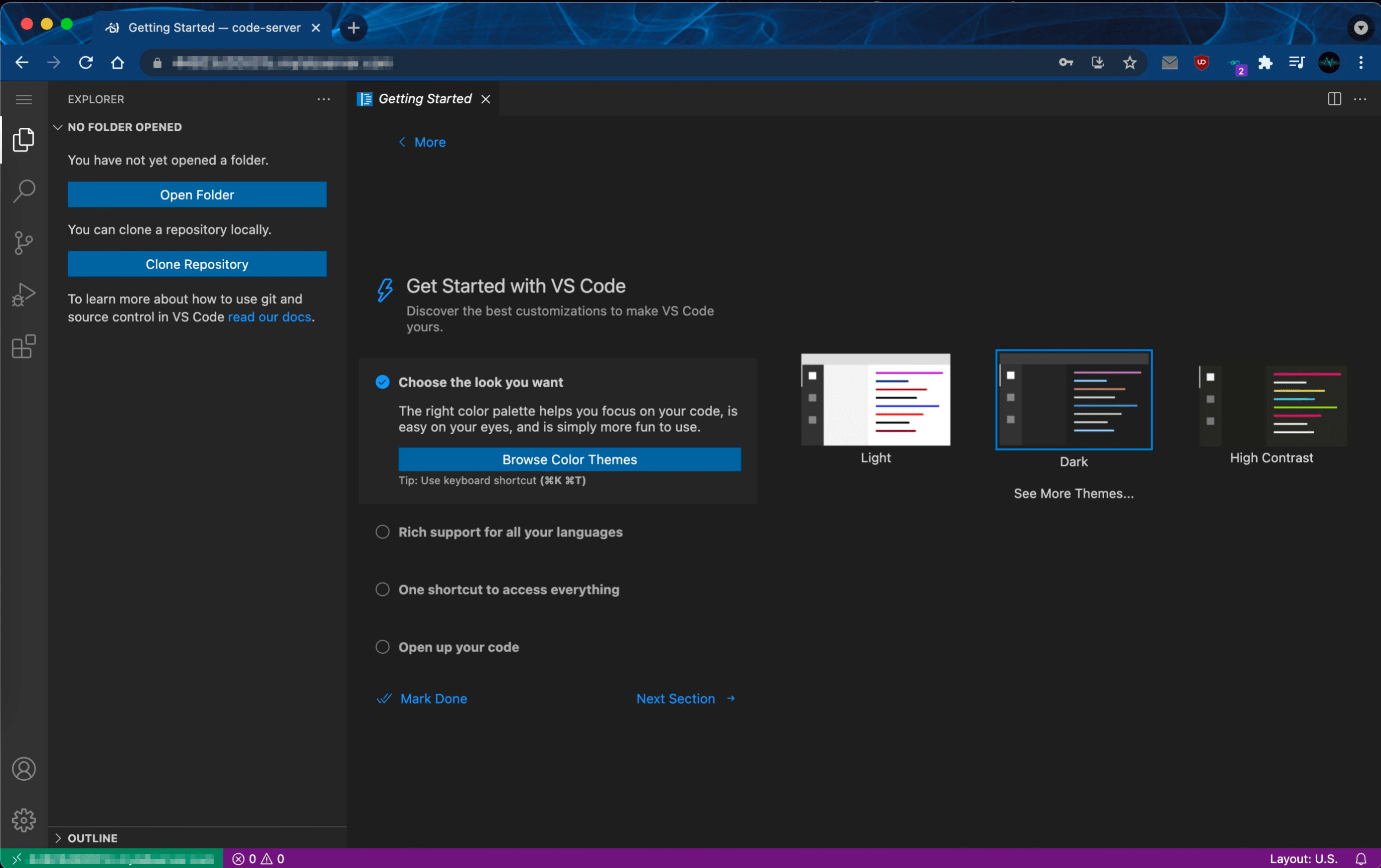Close the Getting Started editor tab
The width and height of the screenshot is (1381, 868).
point(486,99)
